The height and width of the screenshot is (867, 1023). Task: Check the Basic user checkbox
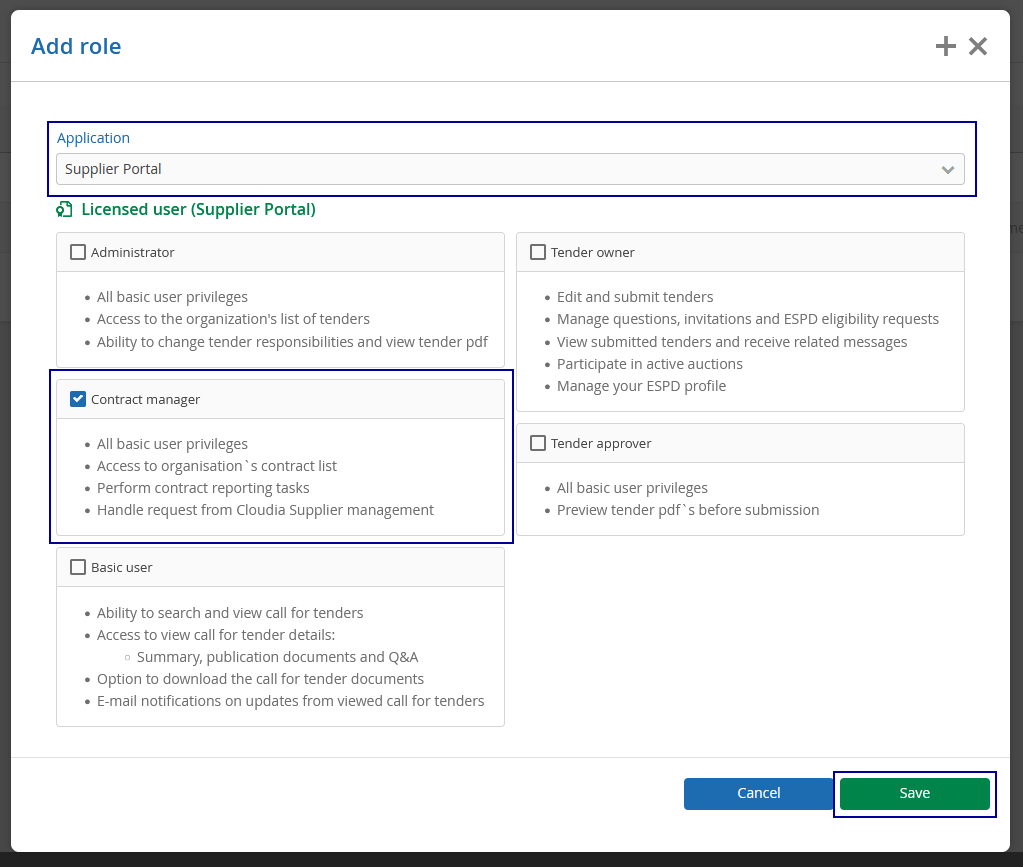point(78,567)
